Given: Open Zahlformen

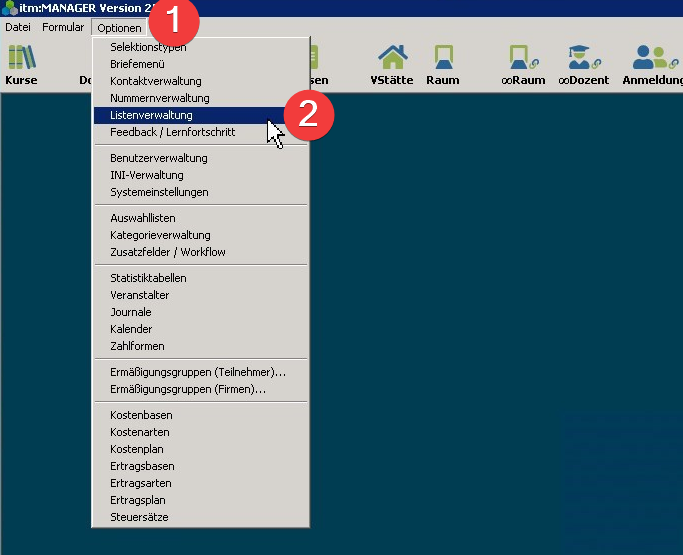Looking at the screenshot, I should (x=201, y=346).
